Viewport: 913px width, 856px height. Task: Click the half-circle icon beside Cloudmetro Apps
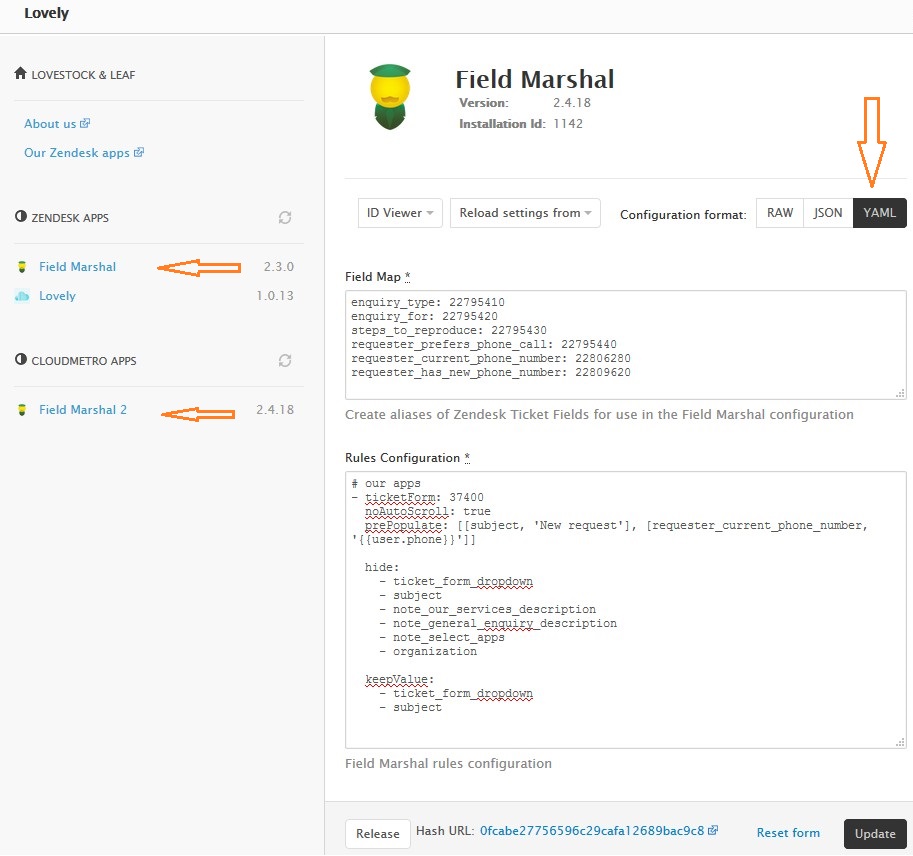pyautogui.click(x=21, y=359)
